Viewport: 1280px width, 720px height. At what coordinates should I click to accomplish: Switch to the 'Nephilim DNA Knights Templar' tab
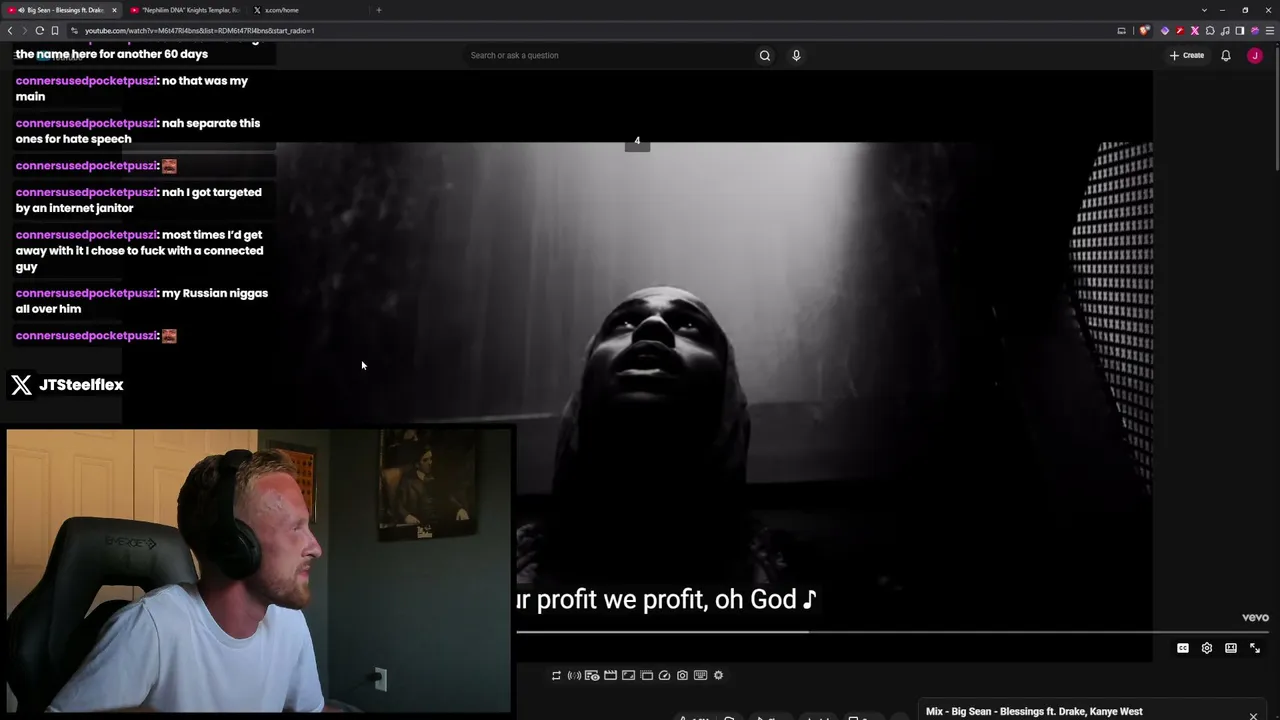(x=185, y=10)
